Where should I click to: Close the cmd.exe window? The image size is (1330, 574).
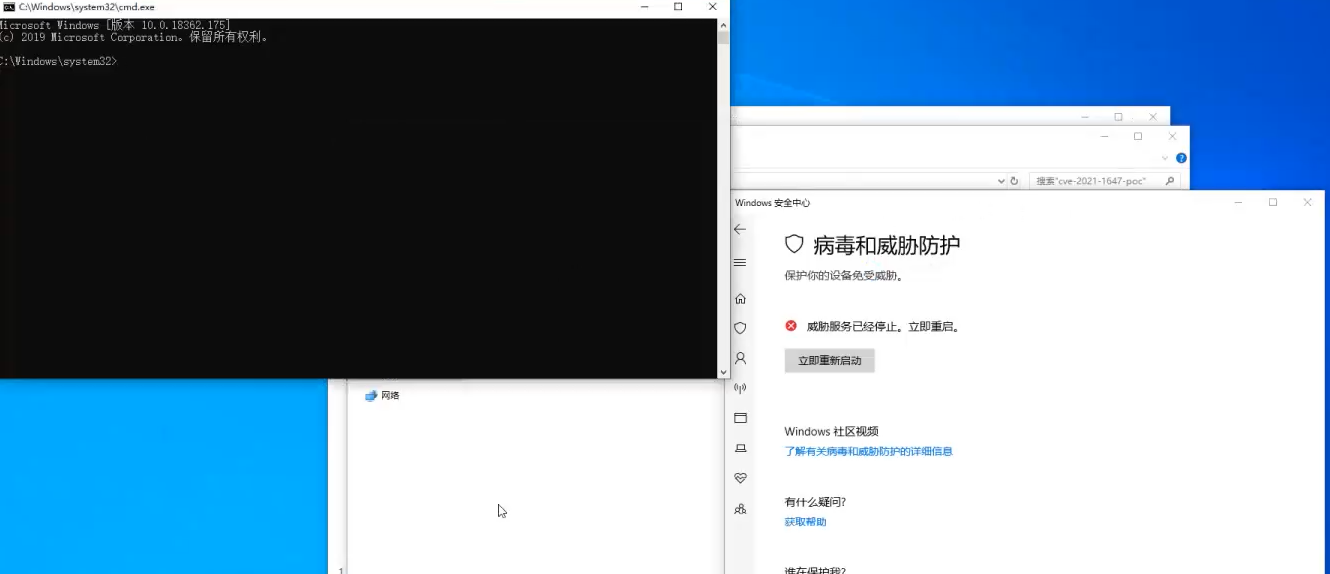[x=713, y=6]
